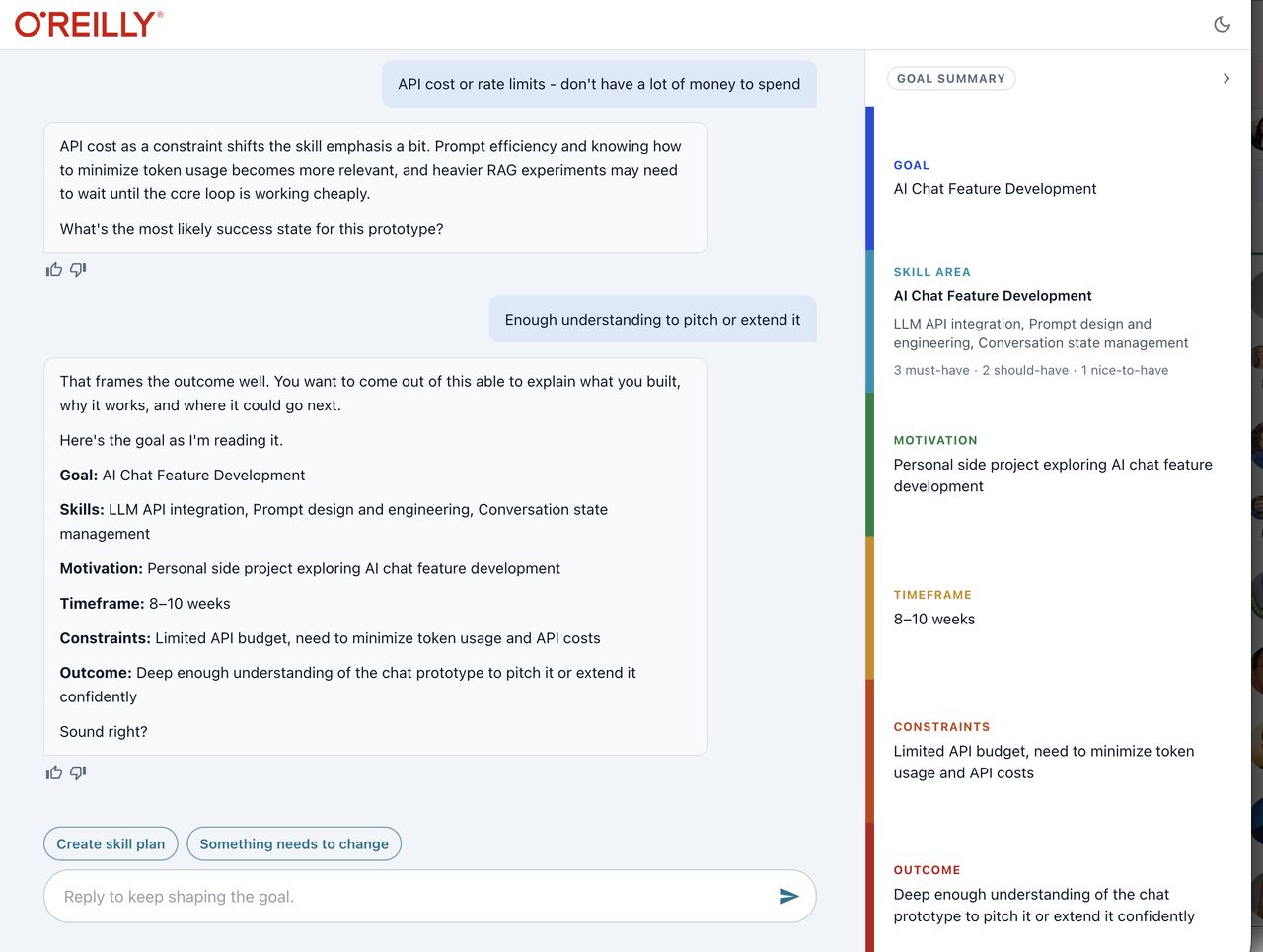Click the Create skill plan button
Image resolution: width=1263 pixels, height=952 pixels.
coord(111,843)
